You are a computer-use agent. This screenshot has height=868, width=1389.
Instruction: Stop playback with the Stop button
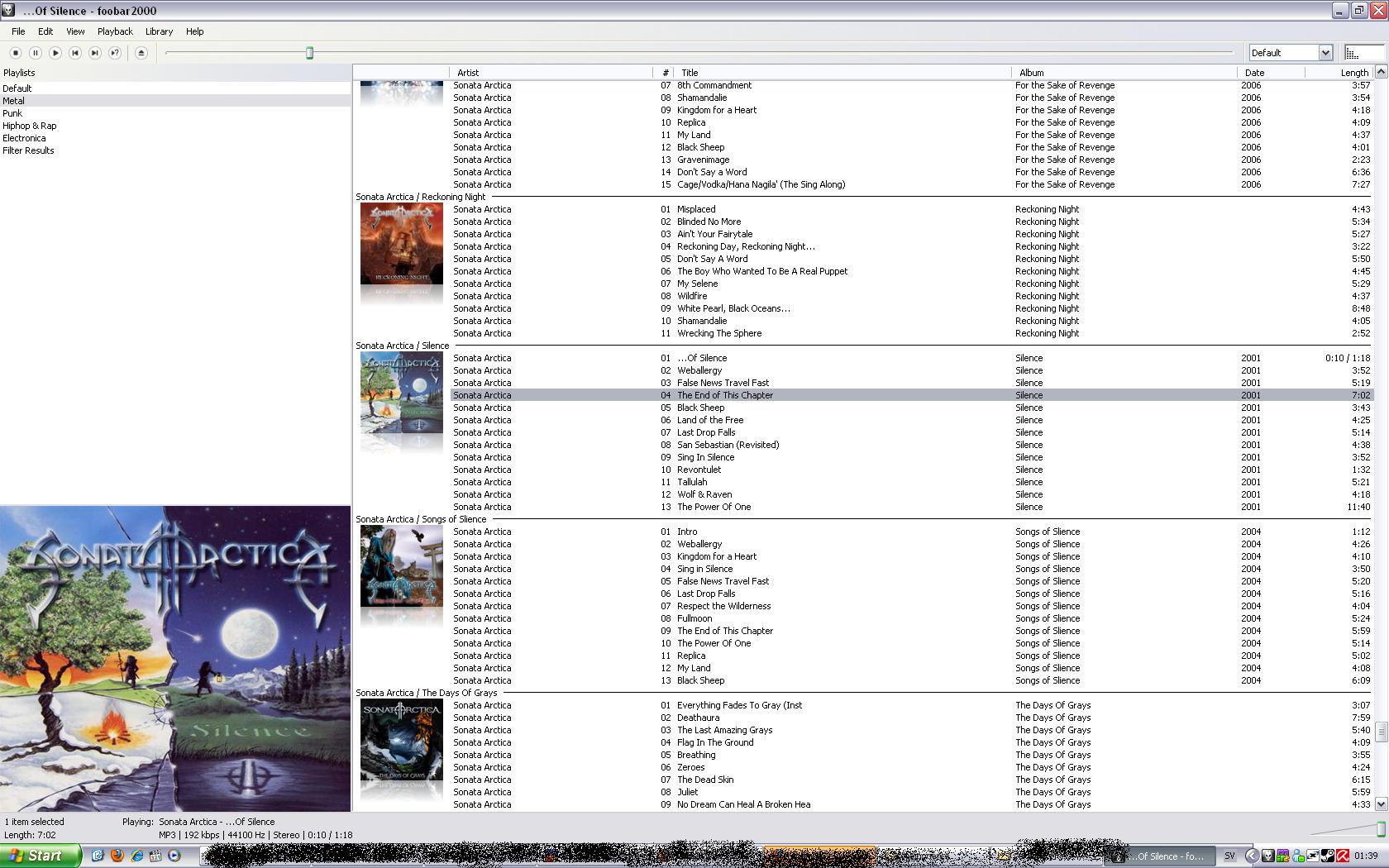(16, 53)
